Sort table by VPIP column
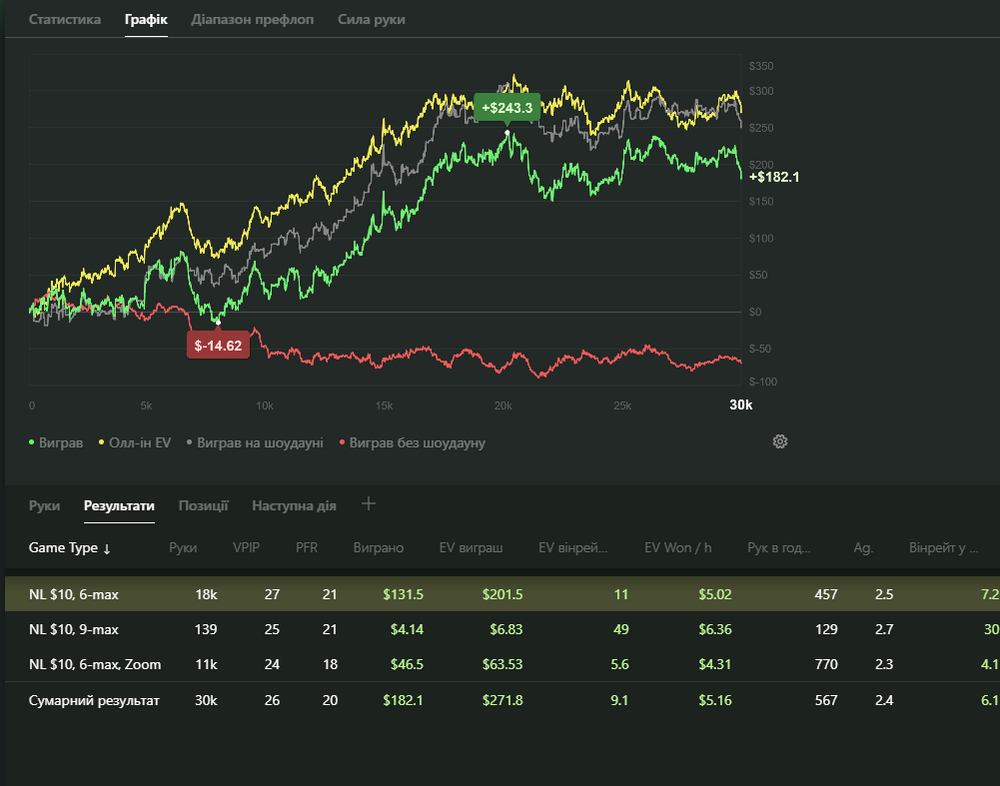1000x786 pixels. coord(244,548)
